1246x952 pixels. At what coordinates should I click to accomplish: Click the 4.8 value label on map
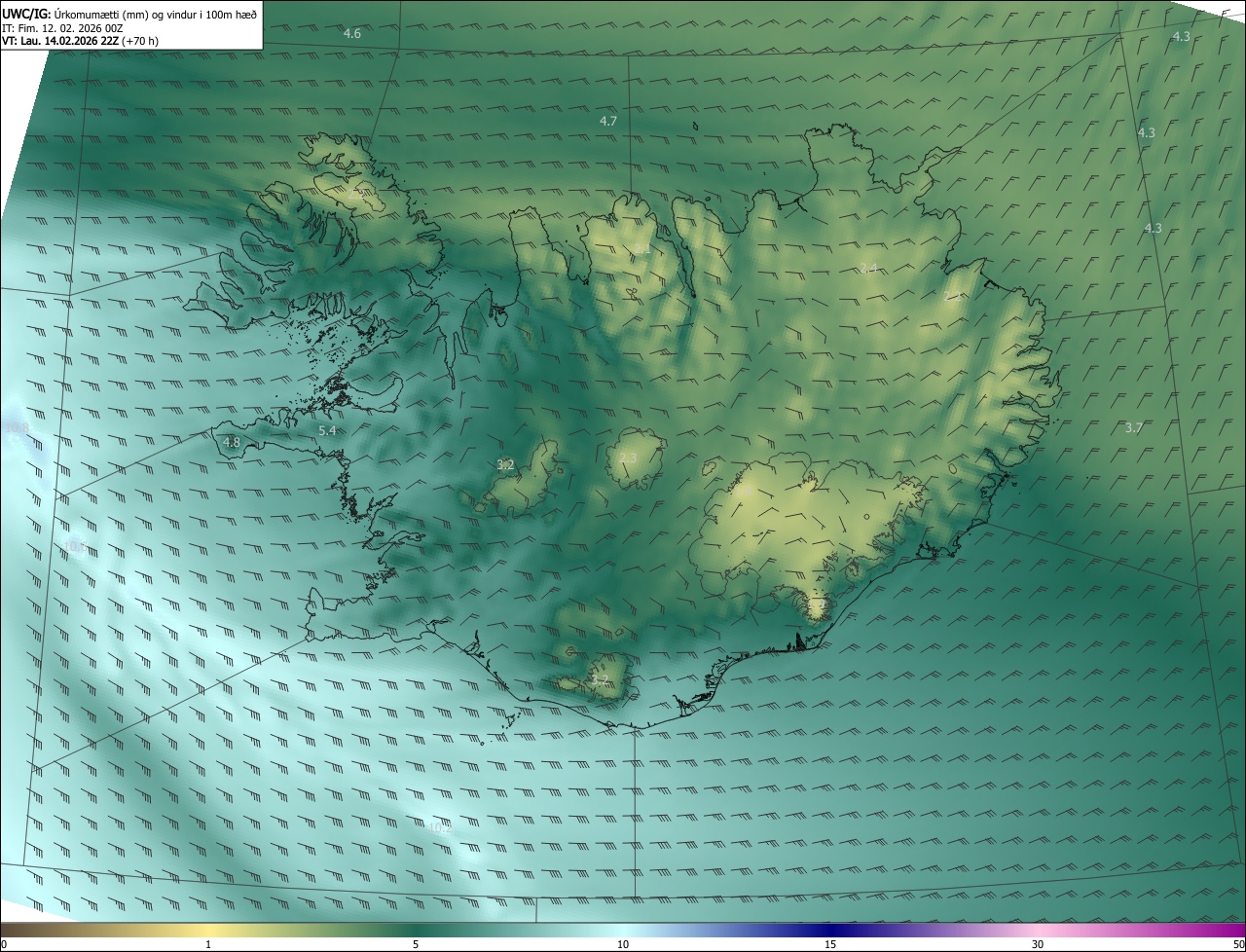pos(232,442)
